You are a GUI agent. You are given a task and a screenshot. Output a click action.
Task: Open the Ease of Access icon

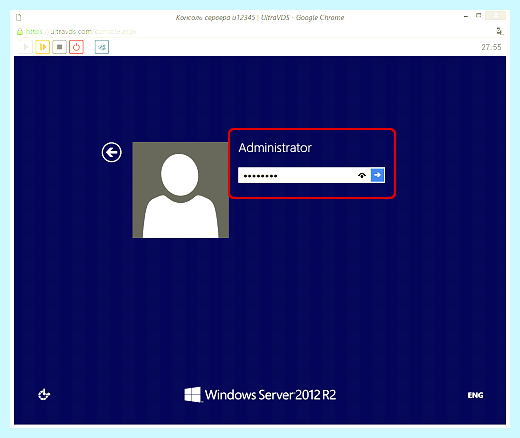[44, 395]
